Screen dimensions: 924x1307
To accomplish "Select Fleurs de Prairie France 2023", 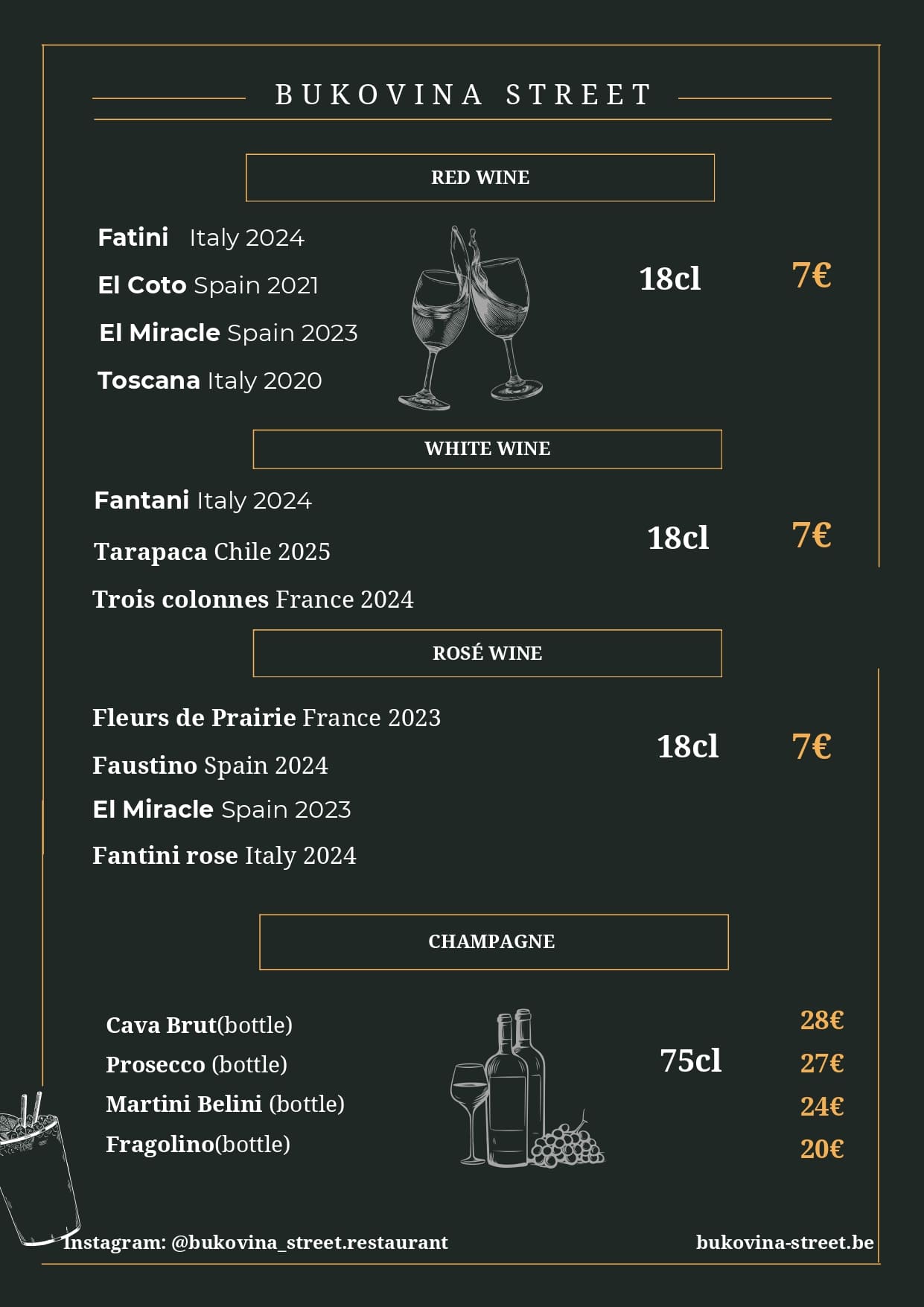I will coord(266,718).
